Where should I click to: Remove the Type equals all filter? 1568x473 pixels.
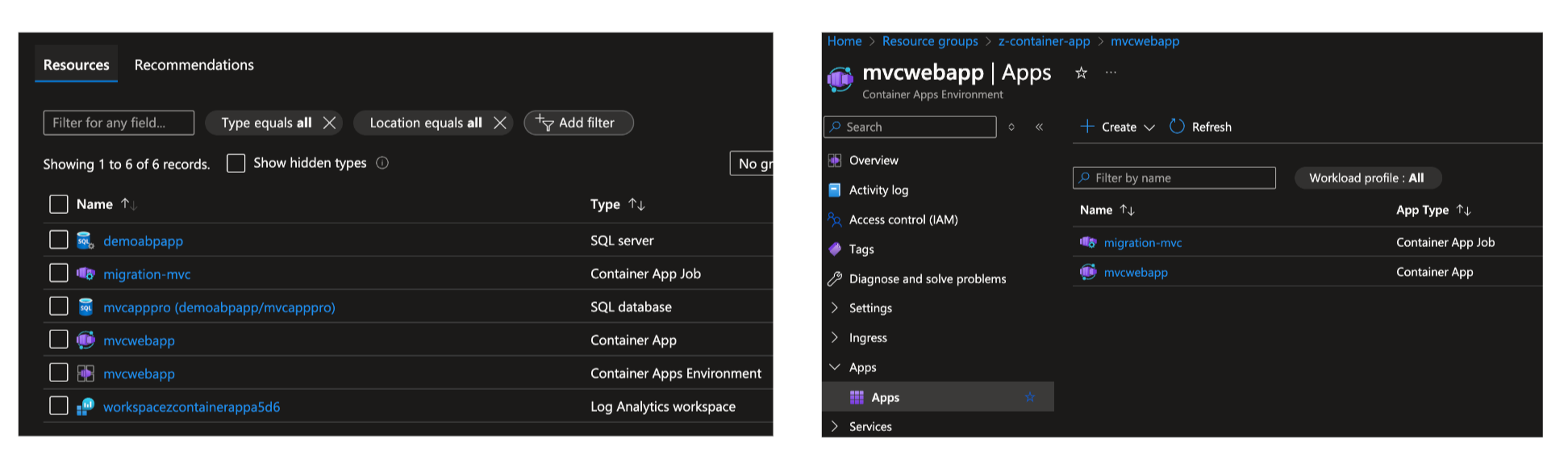pos(329,123)
